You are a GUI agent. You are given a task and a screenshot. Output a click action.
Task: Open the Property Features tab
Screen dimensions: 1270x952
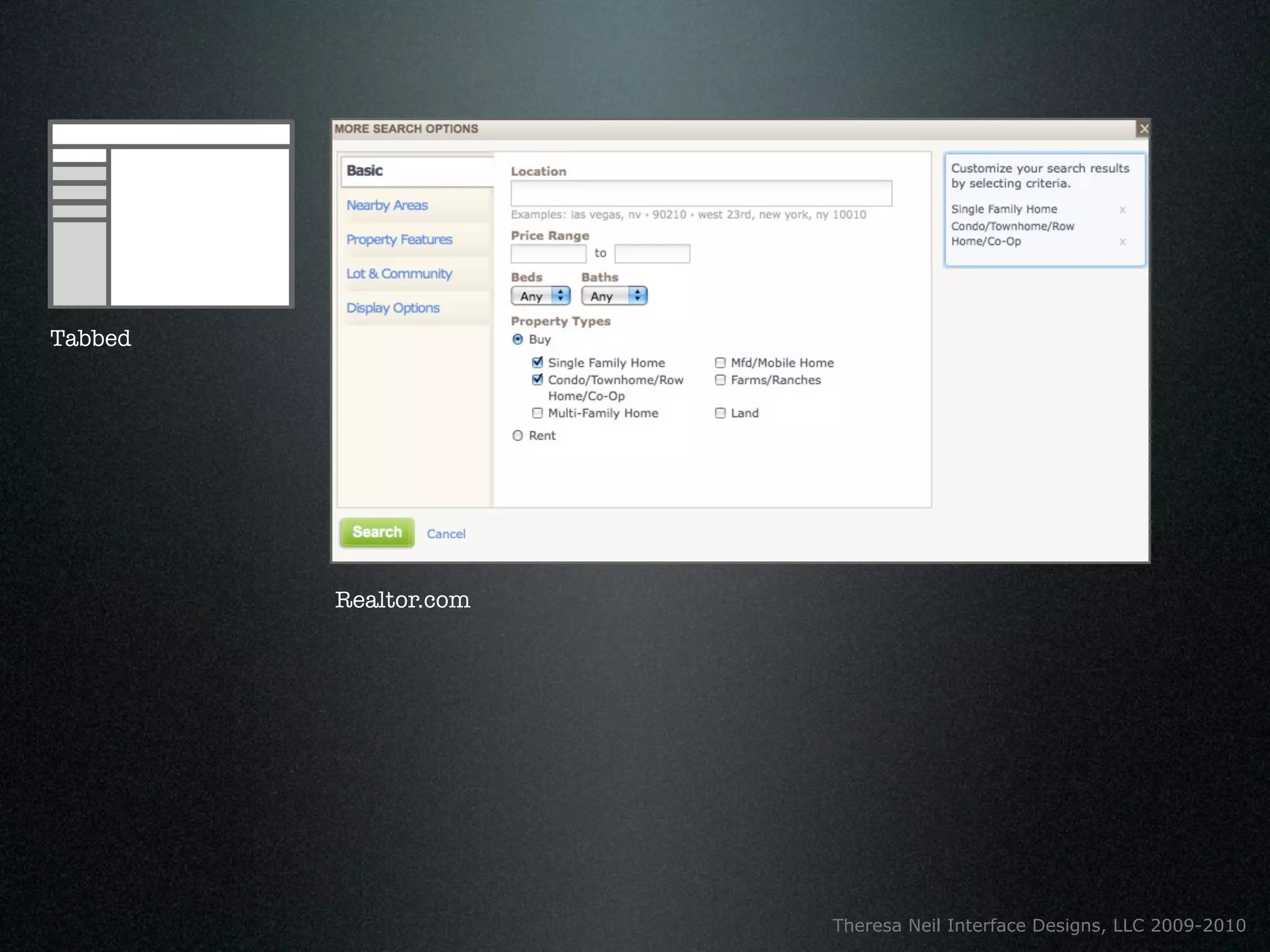(x=399, y=240)
